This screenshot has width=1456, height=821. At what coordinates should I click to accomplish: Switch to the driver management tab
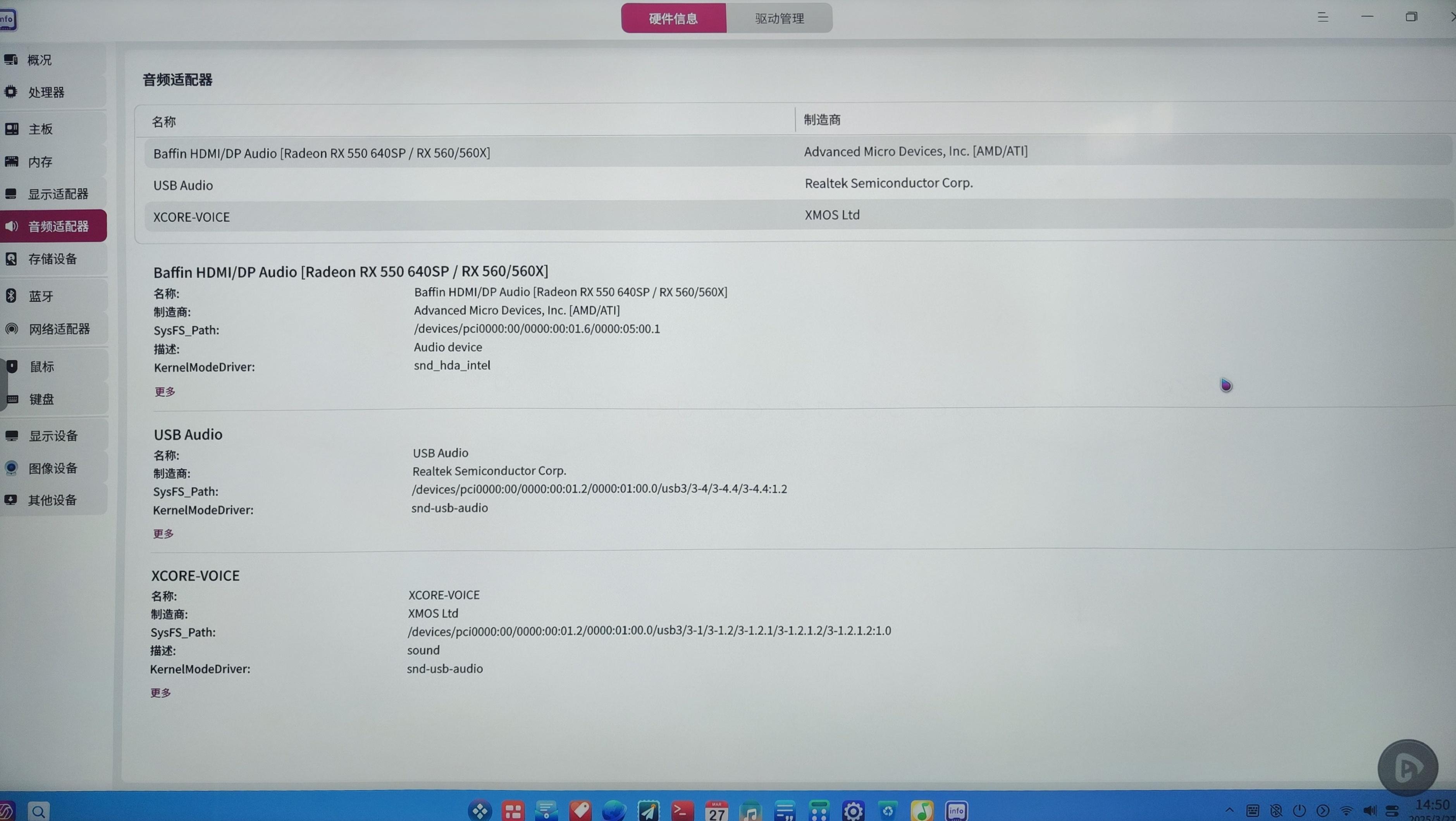780,18
